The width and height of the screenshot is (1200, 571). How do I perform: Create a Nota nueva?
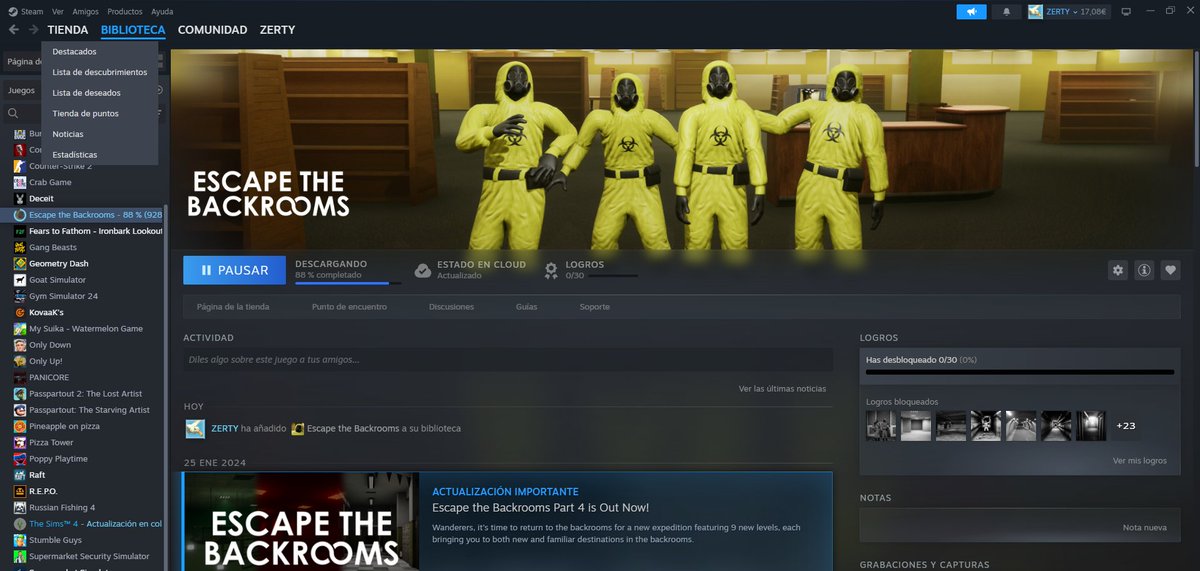1144,527
